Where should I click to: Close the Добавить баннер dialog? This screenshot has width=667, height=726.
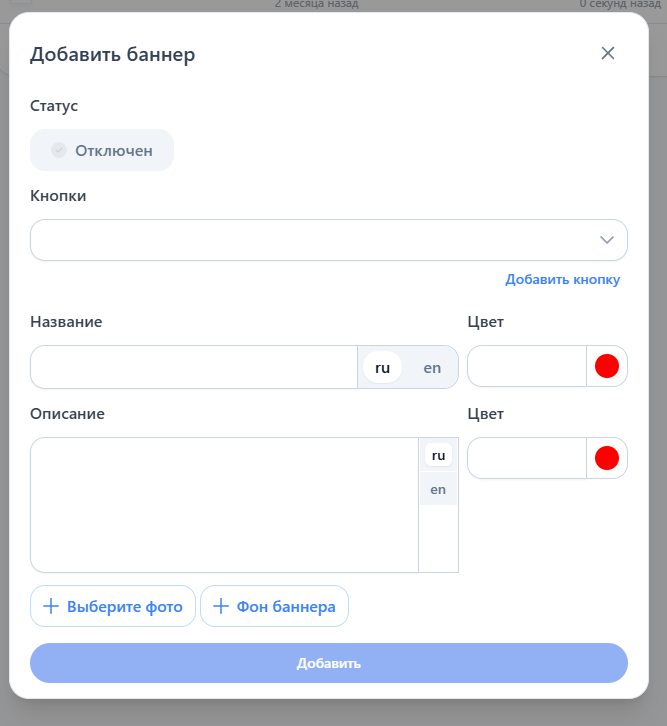(x=607, y=53)
